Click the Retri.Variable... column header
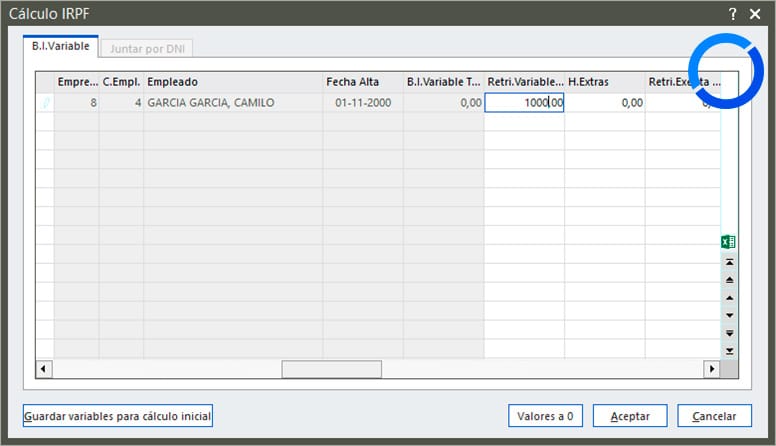Image resolution: width=776 pixels, height=446 pixels. pos(524,82)
